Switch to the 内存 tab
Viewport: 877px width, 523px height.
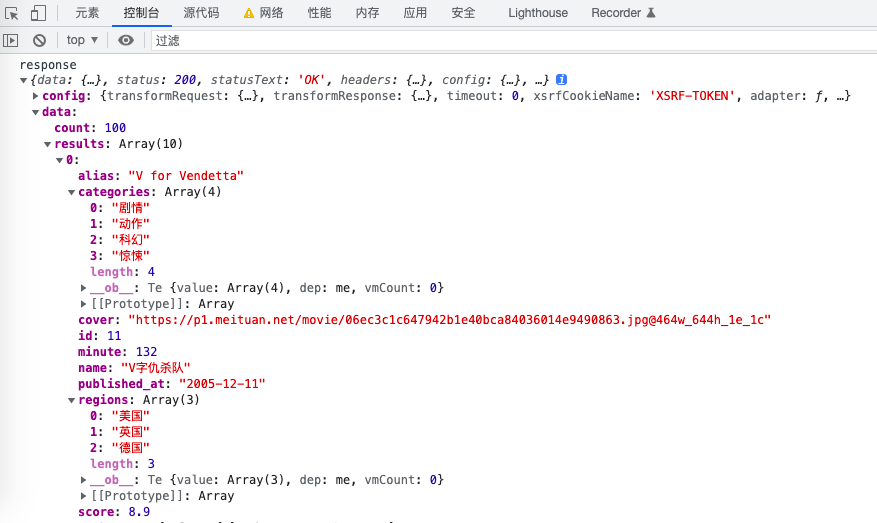click(367, 13)
